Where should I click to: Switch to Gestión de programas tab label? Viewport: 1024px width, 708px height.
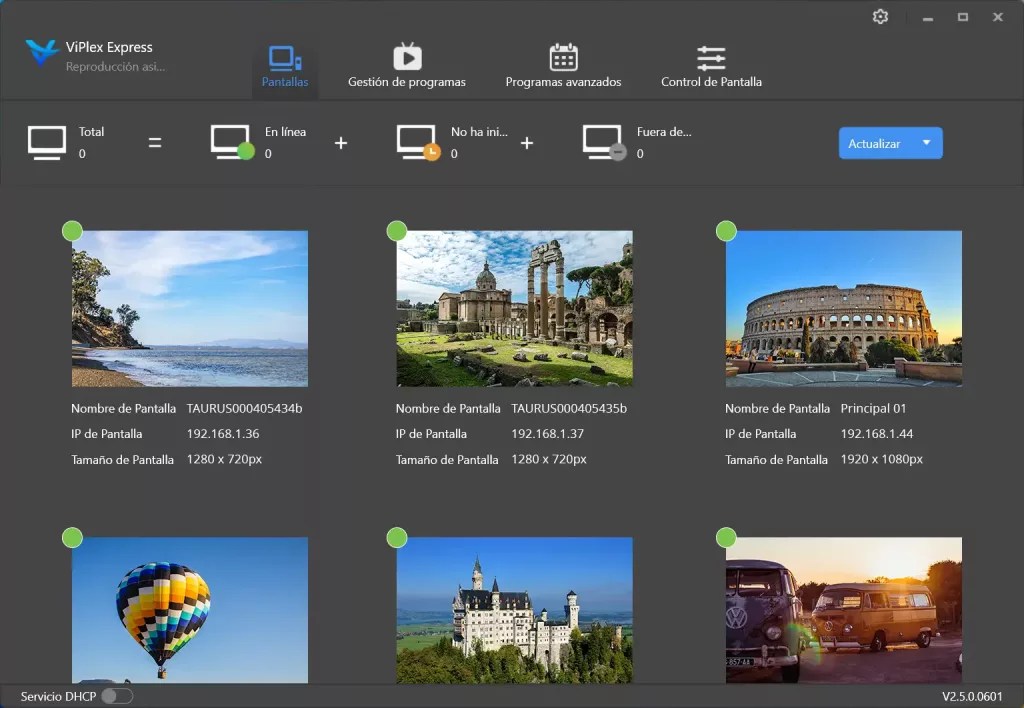pyautogui.click(x=407, y=82)
